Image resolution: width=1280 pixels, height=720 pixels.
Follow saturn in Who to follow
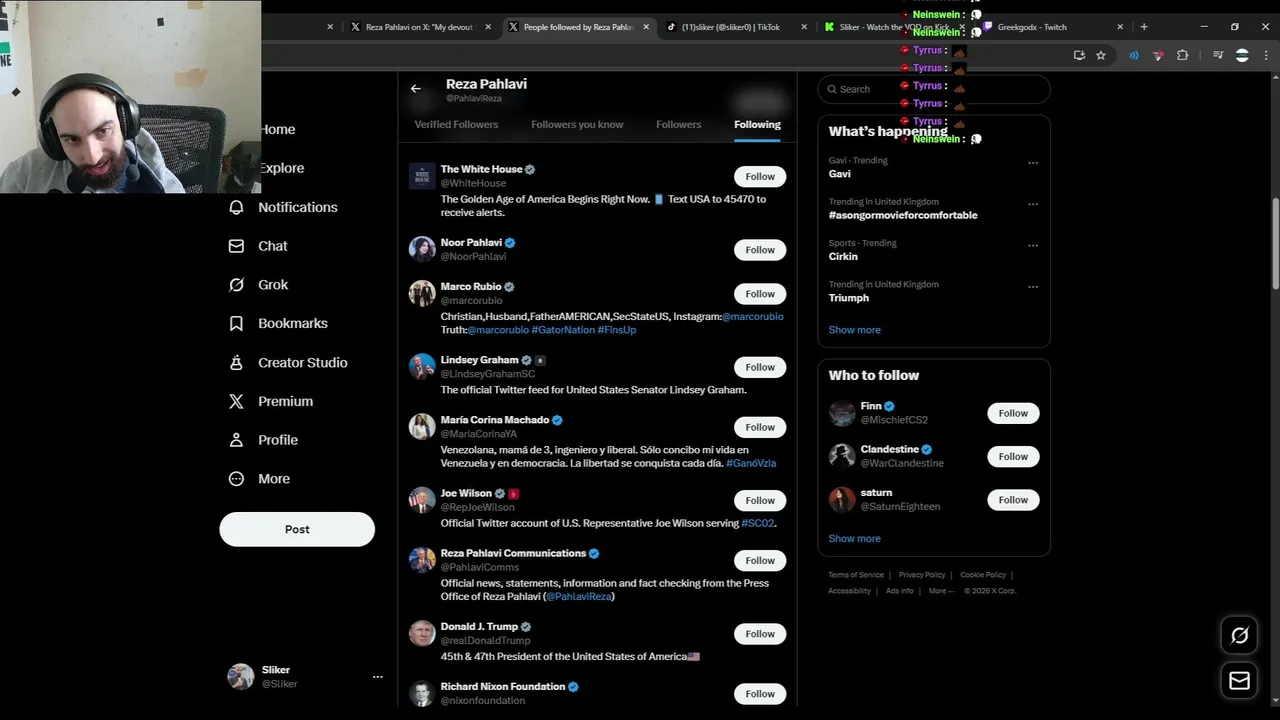click(x=1013, y=500)
